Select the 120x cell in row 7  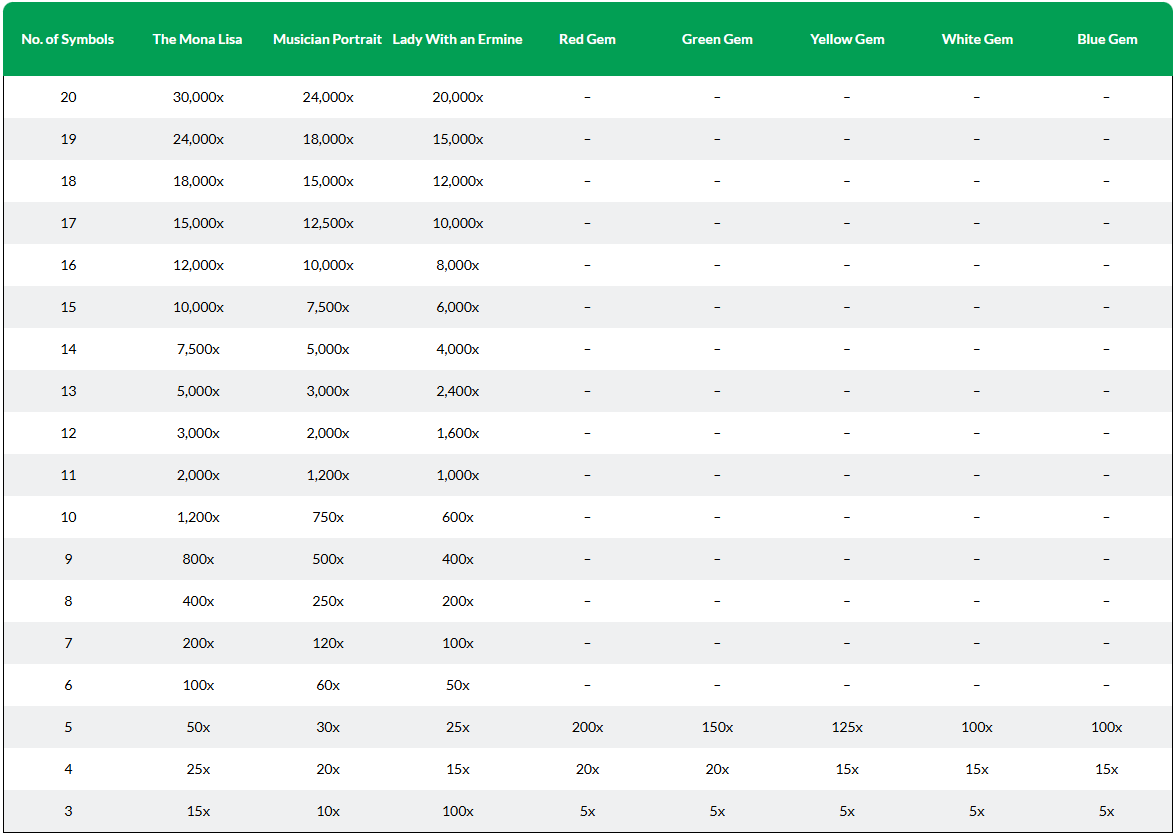[328, 644]
